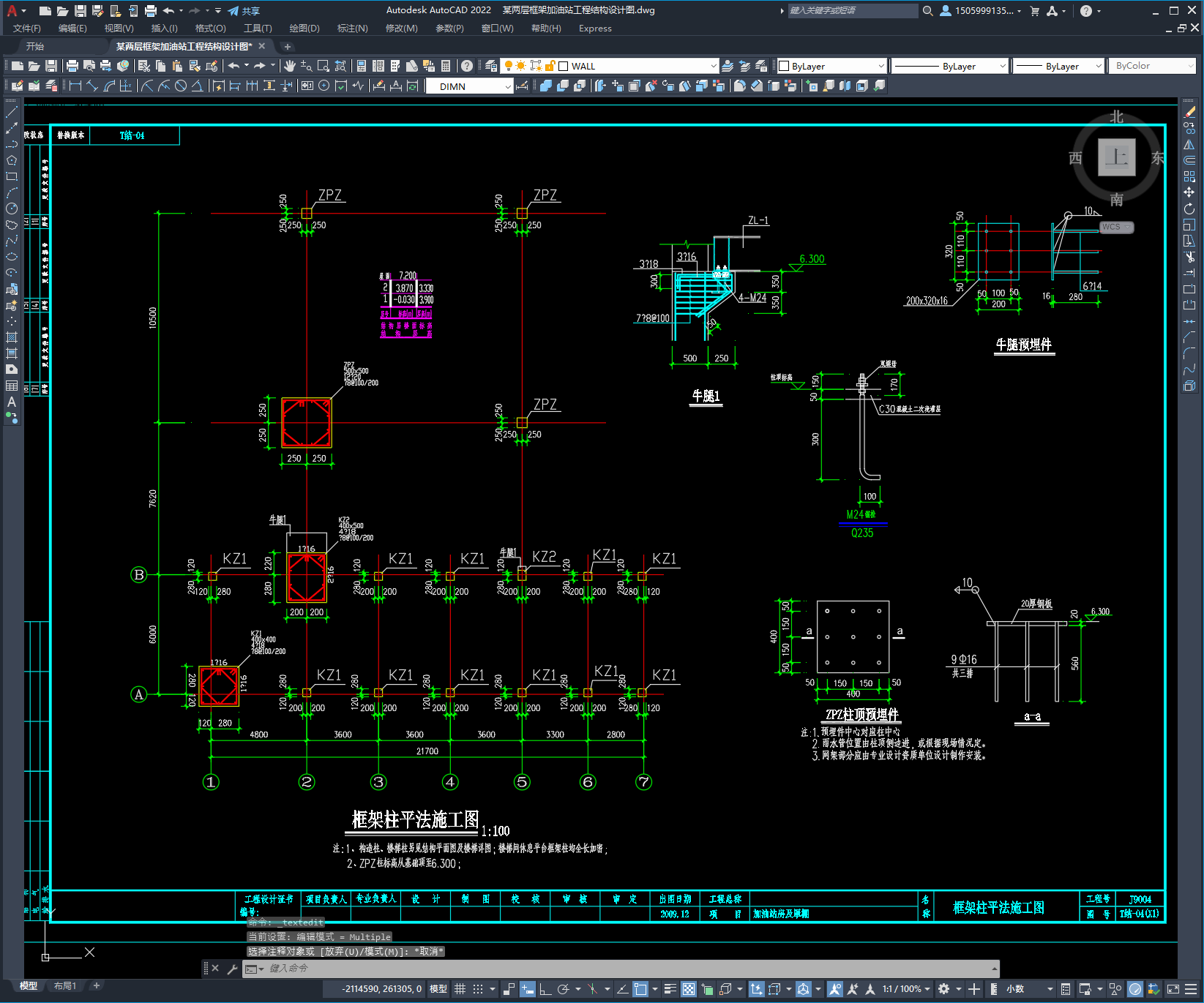Expand the command line history arrow
This screenshot has width=1204, height=1003.
[x=995, y=969]
